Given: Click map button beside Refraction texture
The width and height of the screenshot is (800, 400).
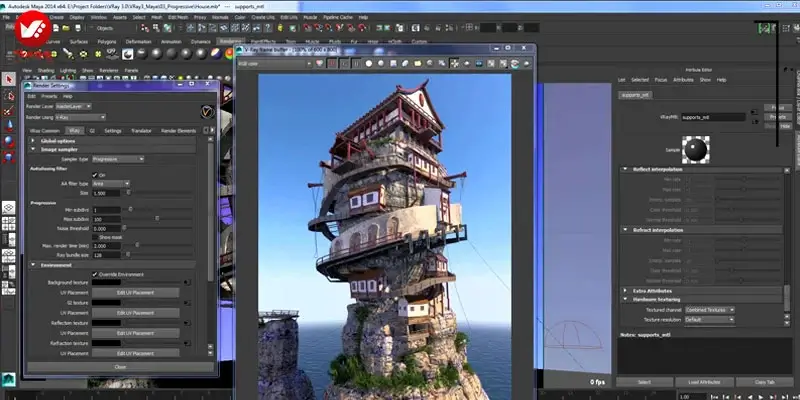Looking at the screenshot, I should (187, 343).
